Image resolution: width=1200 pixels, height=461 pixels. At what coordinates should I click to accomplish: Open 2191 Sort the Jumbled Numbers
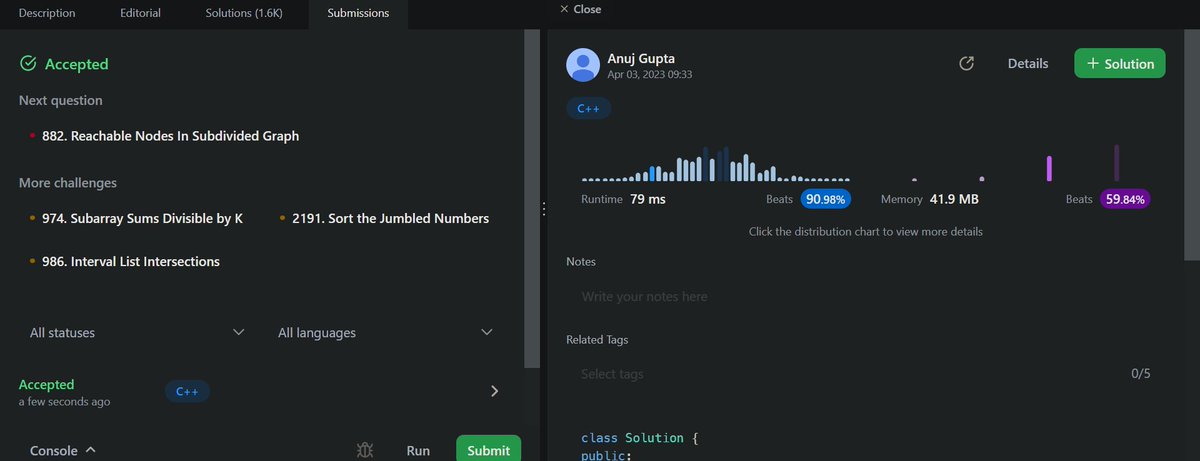[x=390, y=218]
